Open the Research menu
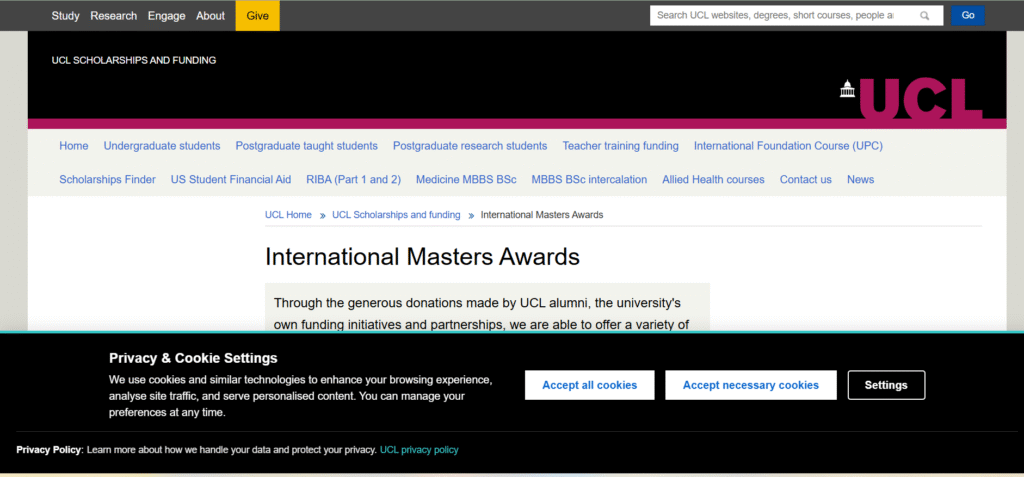1024x477 pixels. tap(114, 16)
